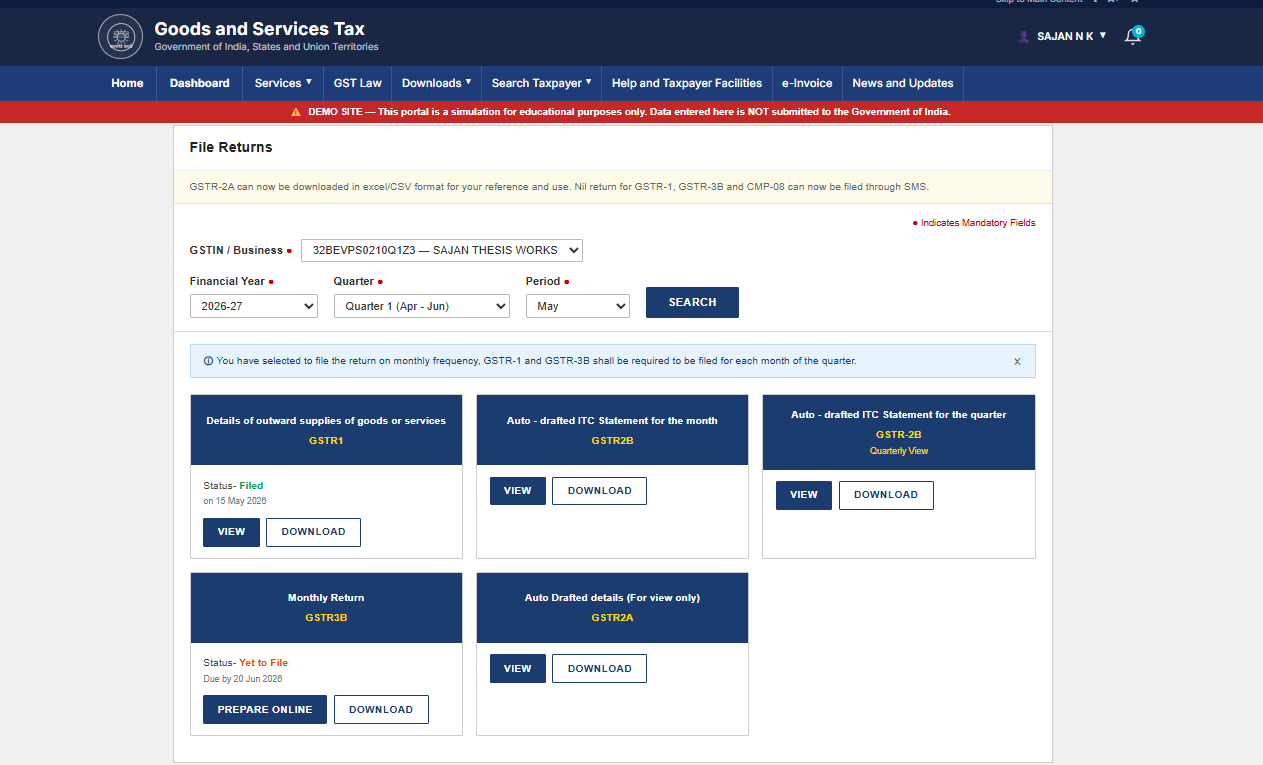
Task: Click DOWNLOAD on the GSTR2A card
Action: click(x=599, y=668)
